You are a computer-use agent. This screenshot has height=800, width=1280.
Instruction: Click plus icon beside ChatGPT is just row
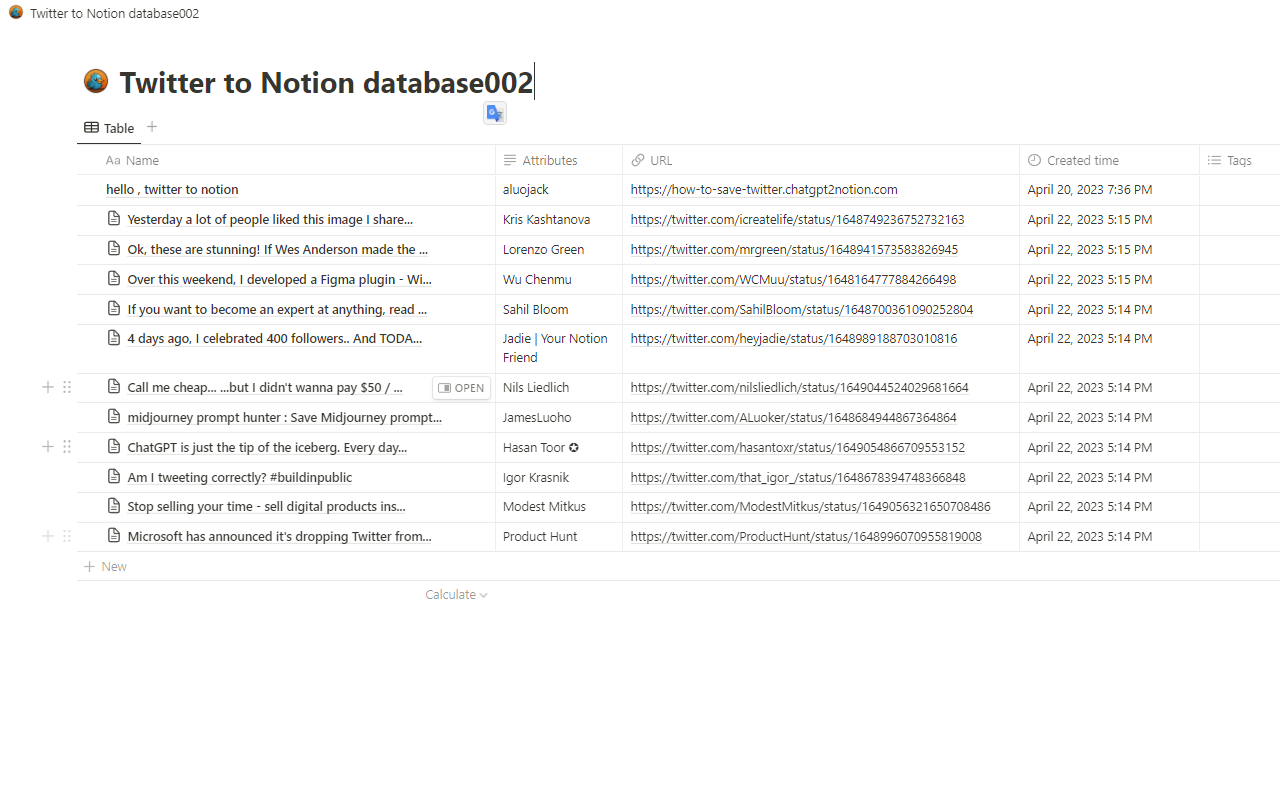pyautogui.click(x=47, y=447)
